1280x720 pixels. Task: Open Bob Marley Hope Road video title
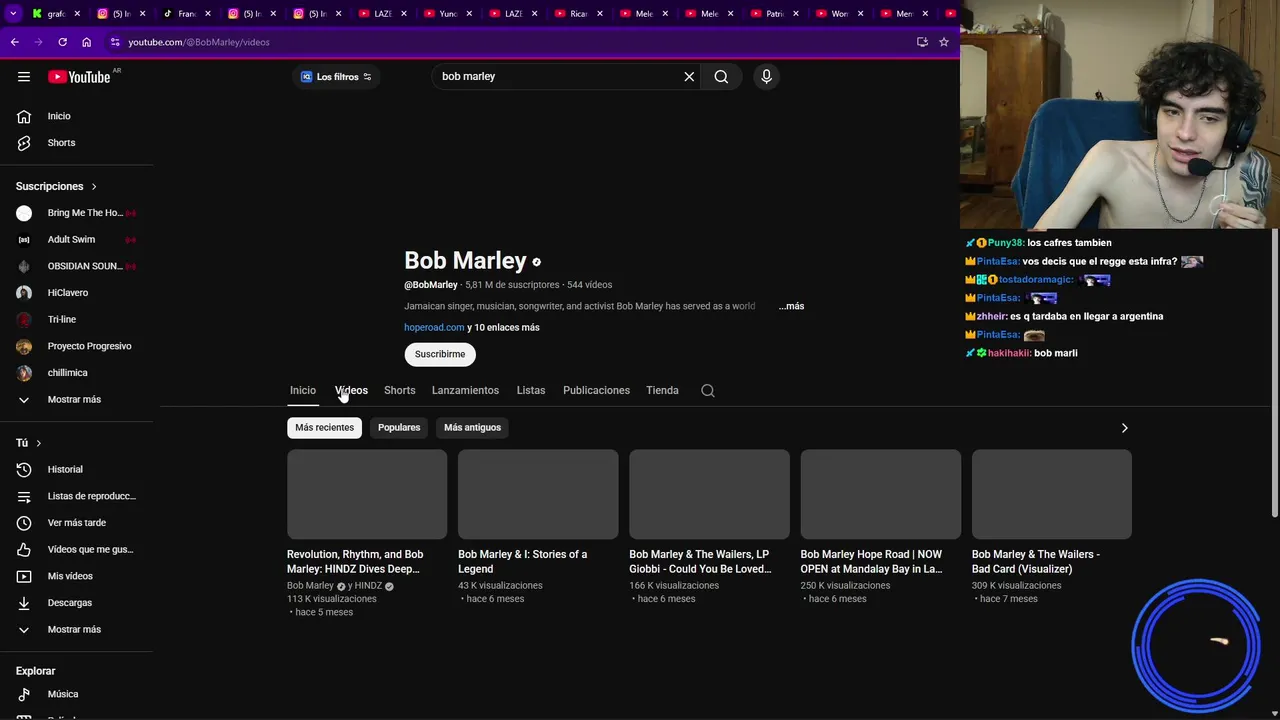point(871,562)
